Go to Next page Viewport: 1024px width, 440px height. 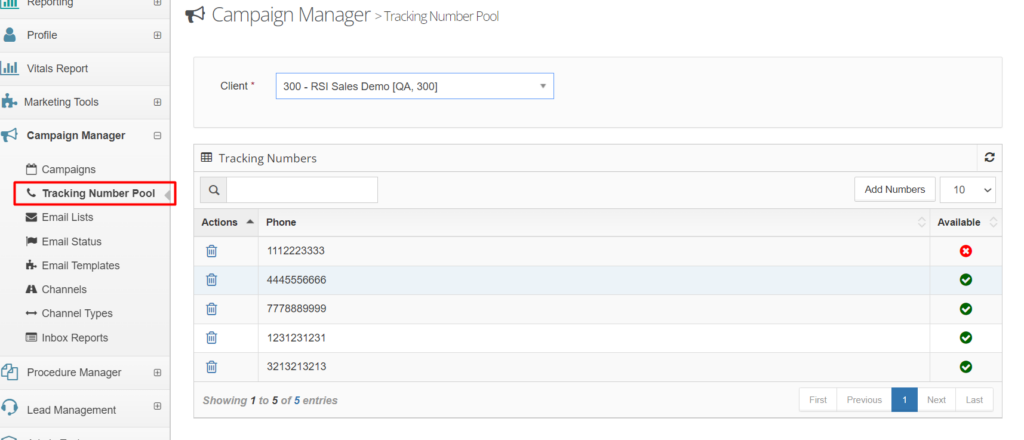pyautogui.click(x=936, y=400)
